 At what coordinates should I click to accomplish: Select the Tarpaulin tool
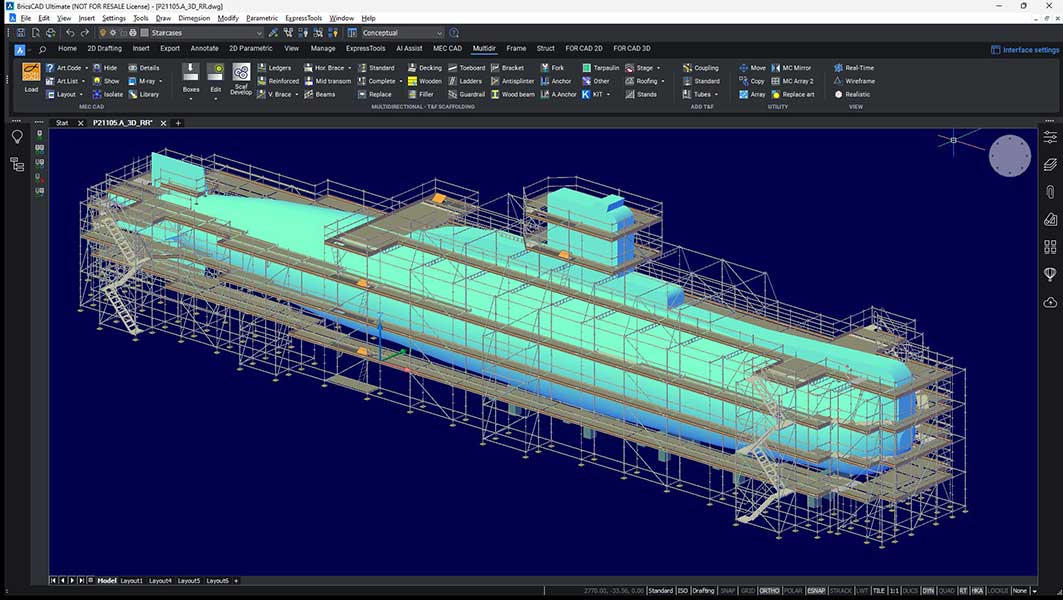605,67
